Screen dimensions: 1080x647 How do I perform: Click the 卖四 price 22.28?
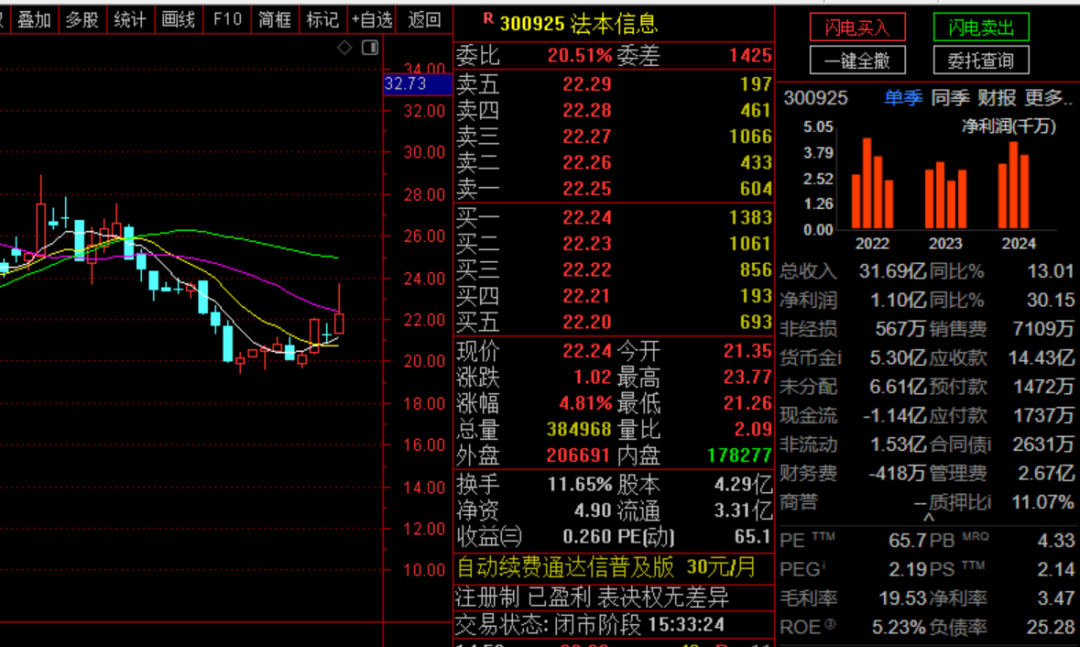point(587,110)
